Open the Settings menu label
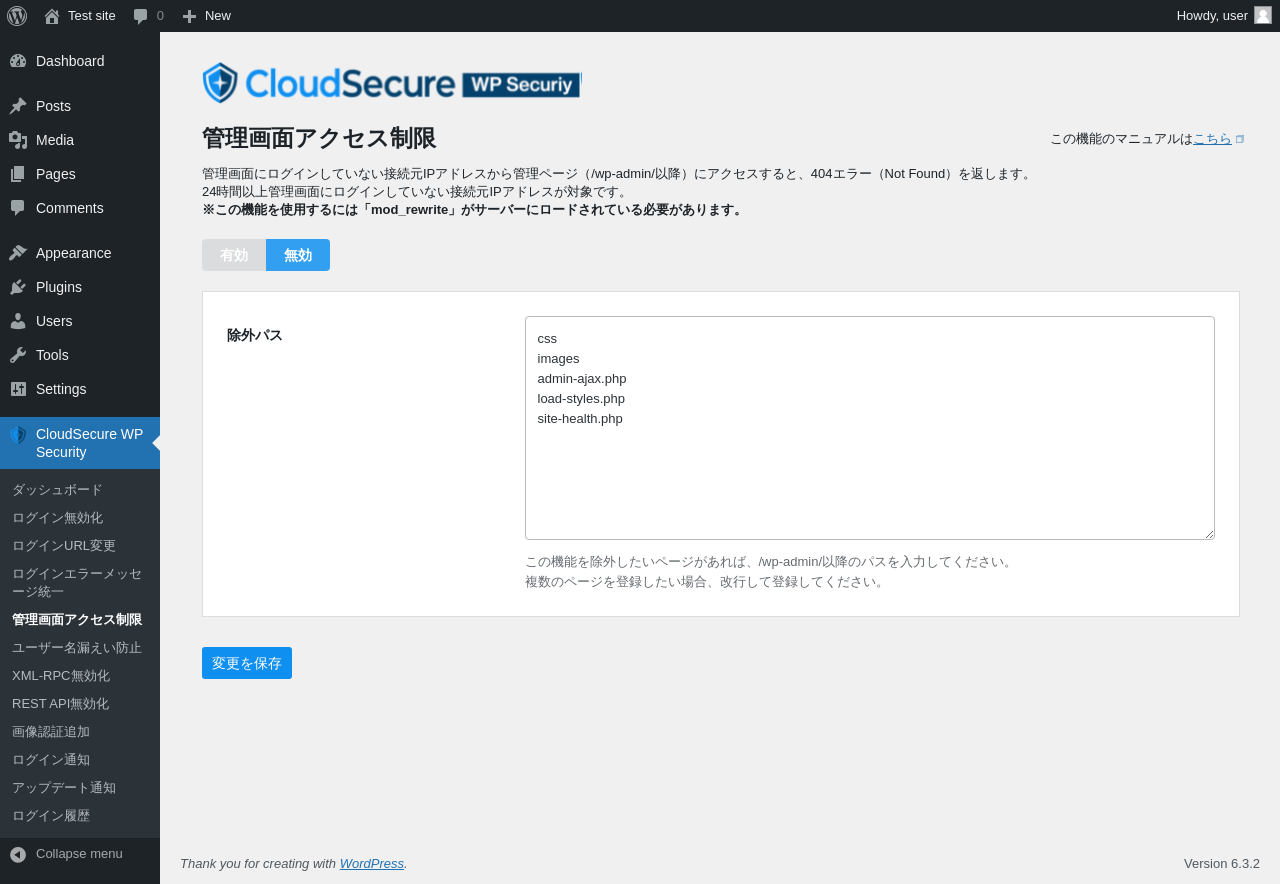The width and height of the screenshot is (1280, 884). 61,389
